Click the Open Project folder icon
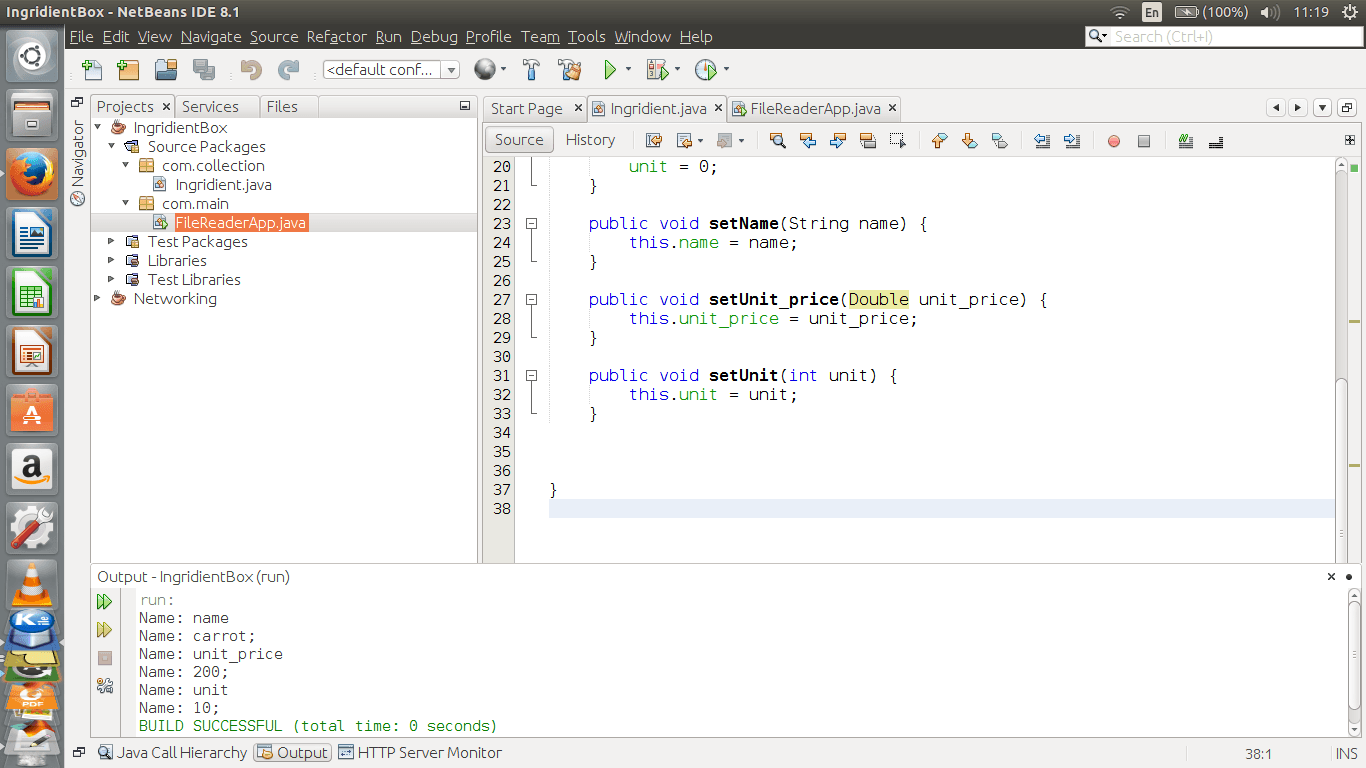1366x768 pixels. [x=166, y=70]
